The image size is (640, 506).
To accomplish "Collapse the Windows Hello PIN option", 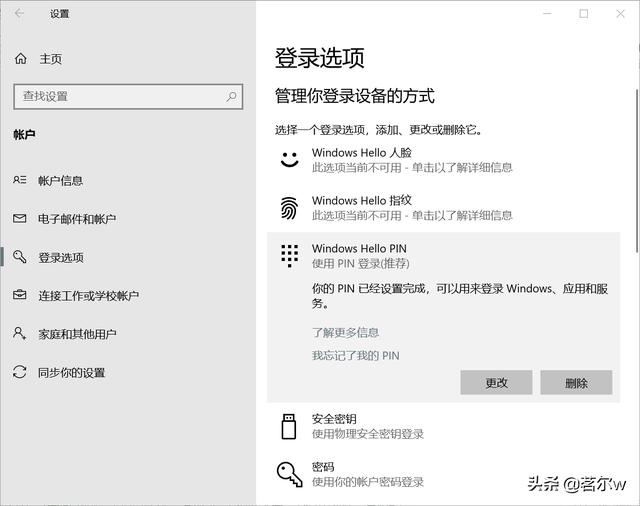I will [x=443, y=256].
